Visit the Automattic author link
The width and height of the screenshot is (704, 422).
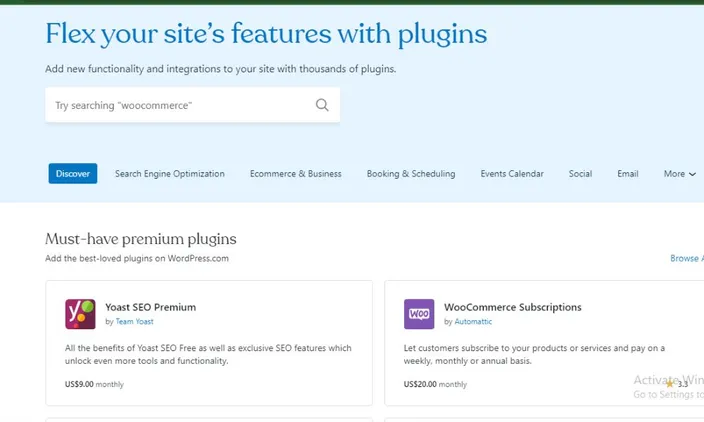[473, 321]
